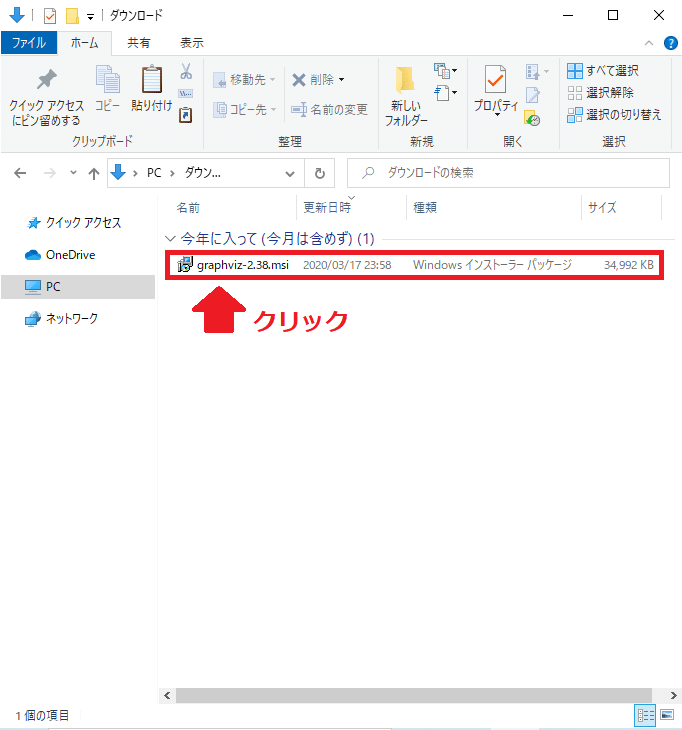Click the file name graphviz-2.38.msi
This screenshot has width=682, height=730.
(x=243, y=265)
